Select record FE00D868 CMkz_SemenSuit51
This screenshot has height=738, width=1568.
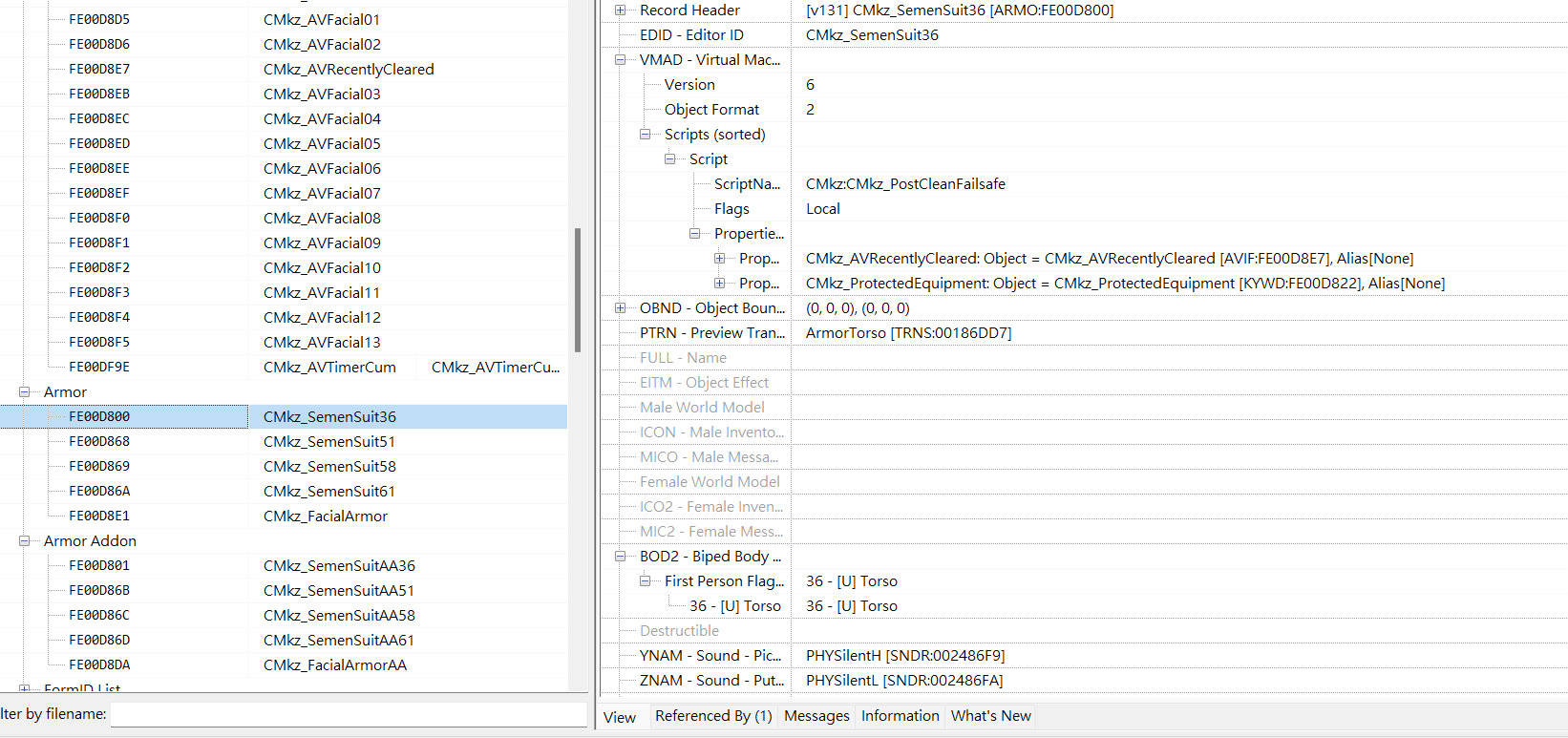pyautogui.click(x=284, y=442)
